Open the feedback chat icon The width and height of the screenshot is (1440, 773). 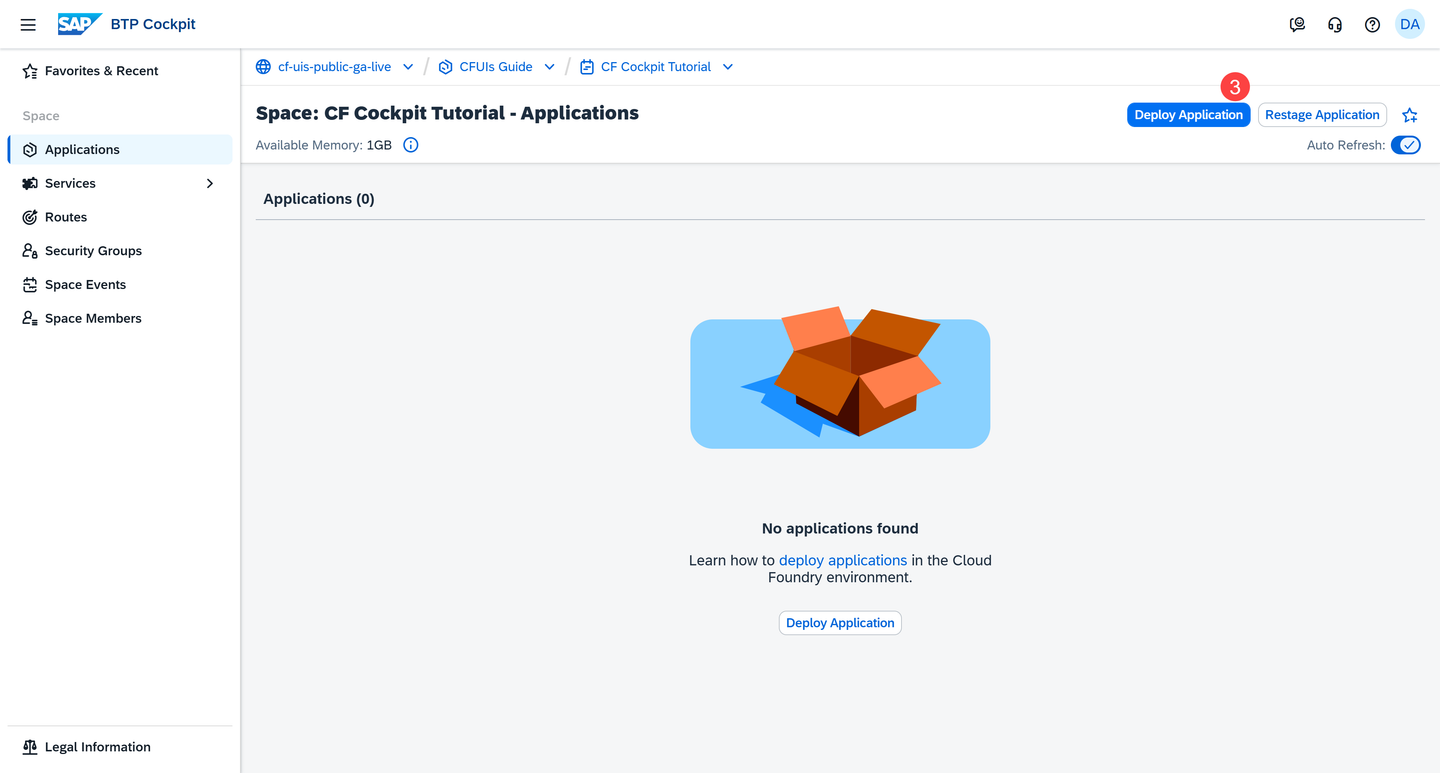pyautogui.click(x=1297, y=25)
